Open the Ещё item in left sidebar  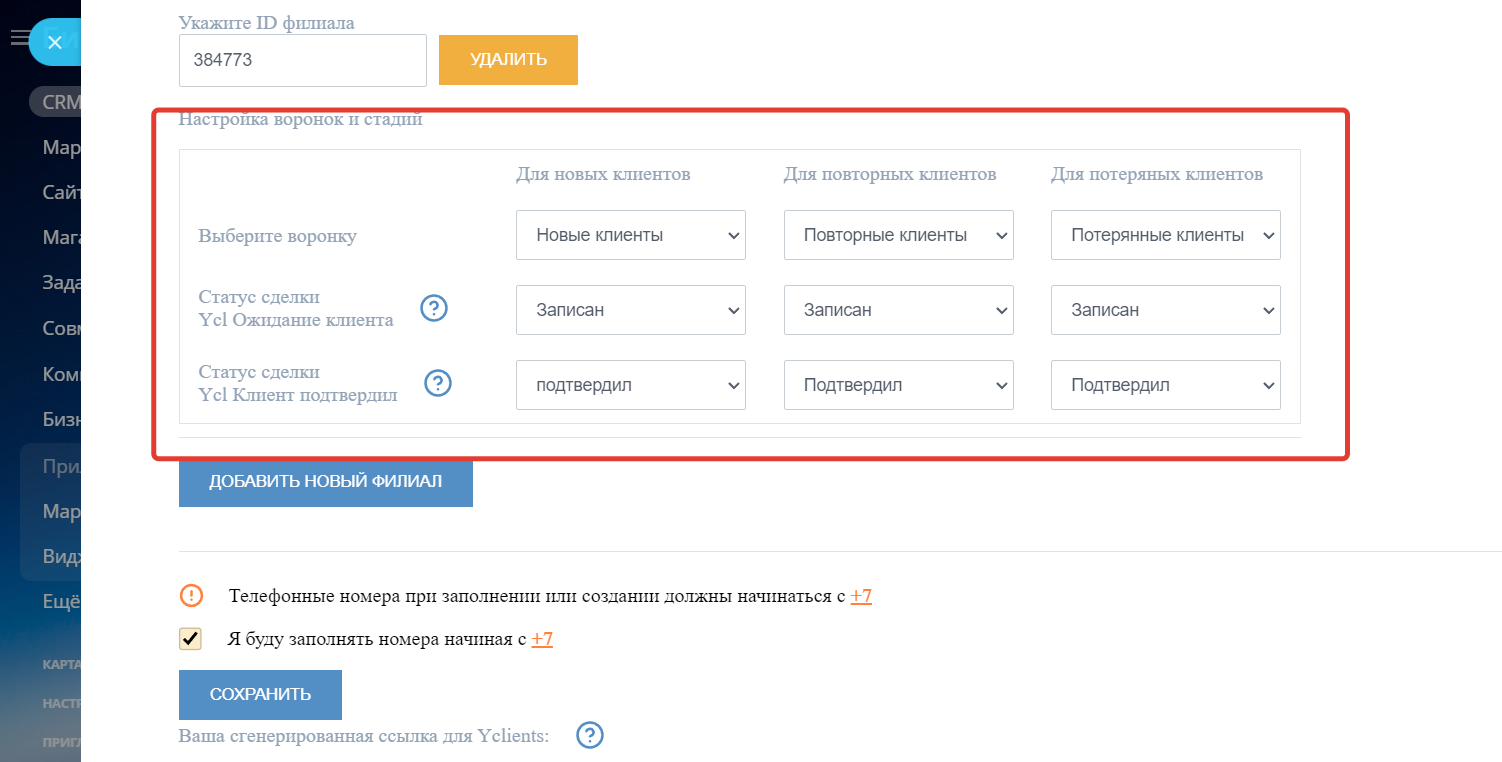pyautogui.click(x=60, y=602)
